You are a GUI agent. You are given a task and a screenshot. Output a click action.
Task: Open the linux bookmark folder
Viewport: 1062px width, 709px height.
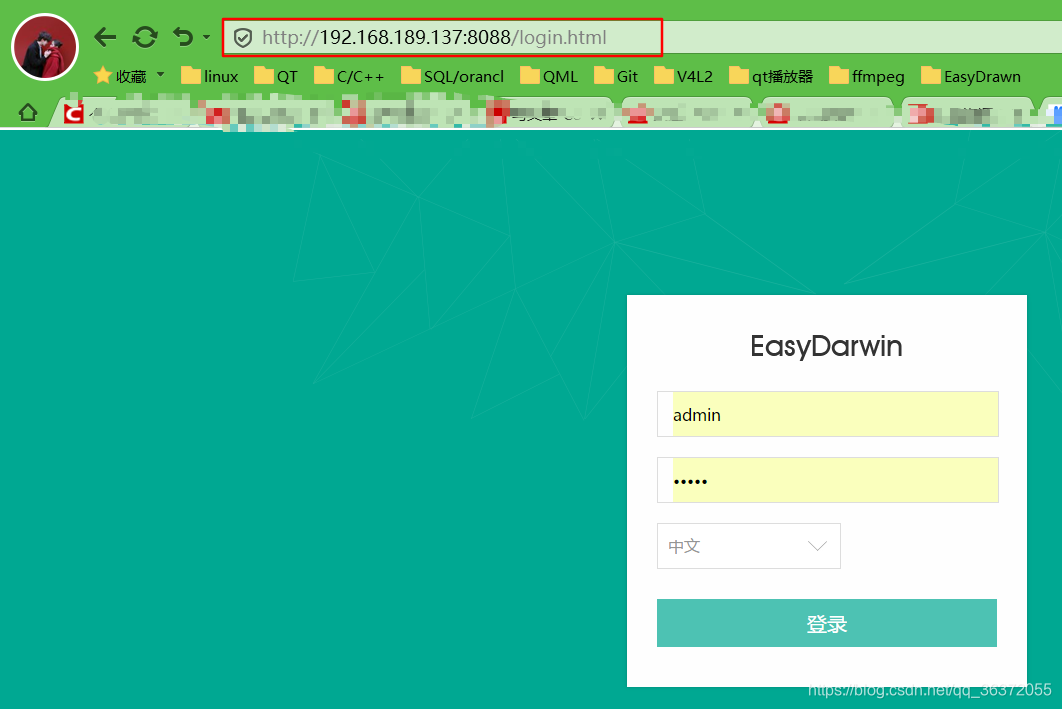pos(210,76)
